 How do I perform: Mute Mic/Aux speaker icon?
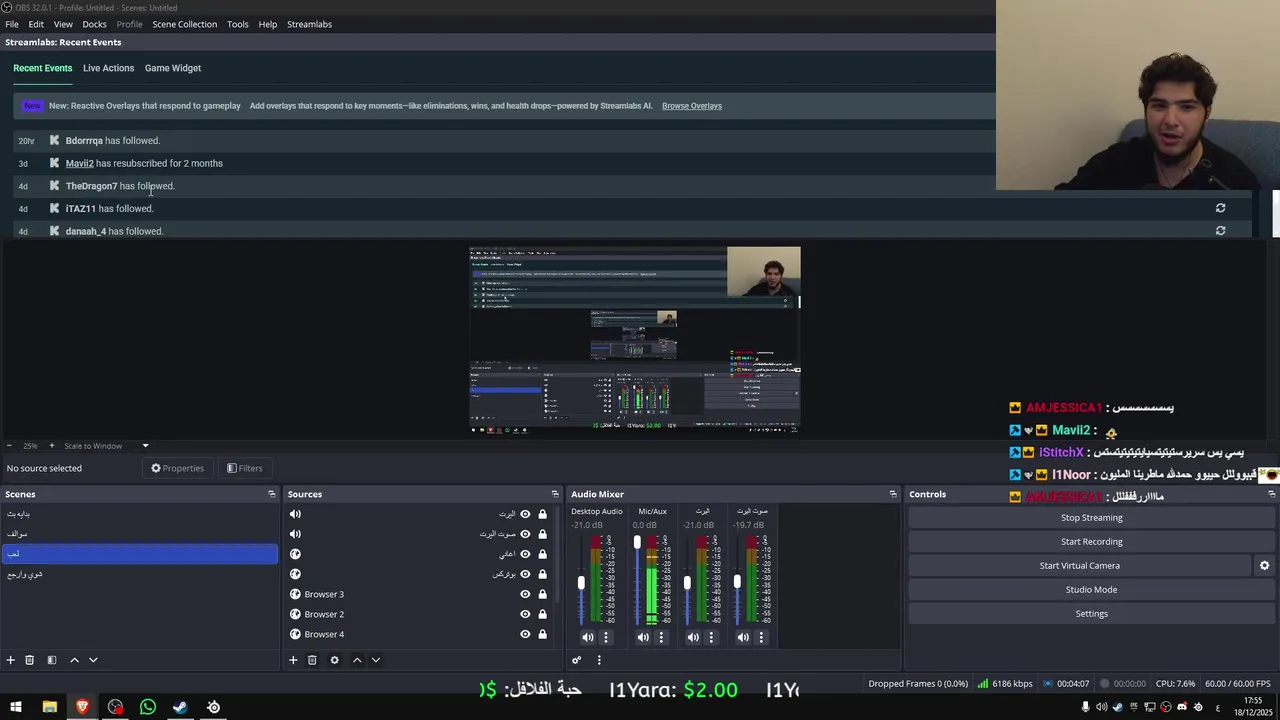tap(643, 637)
